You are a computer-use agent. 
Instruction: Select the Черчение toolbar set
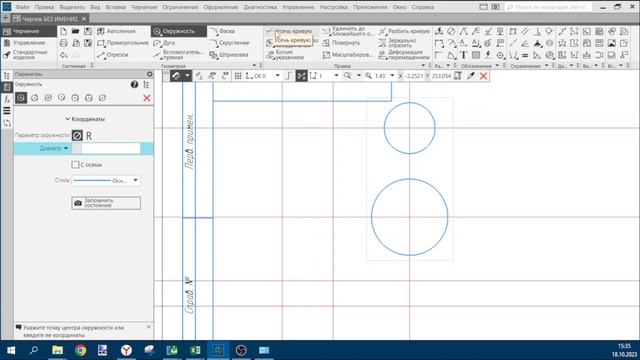[29, 31]
